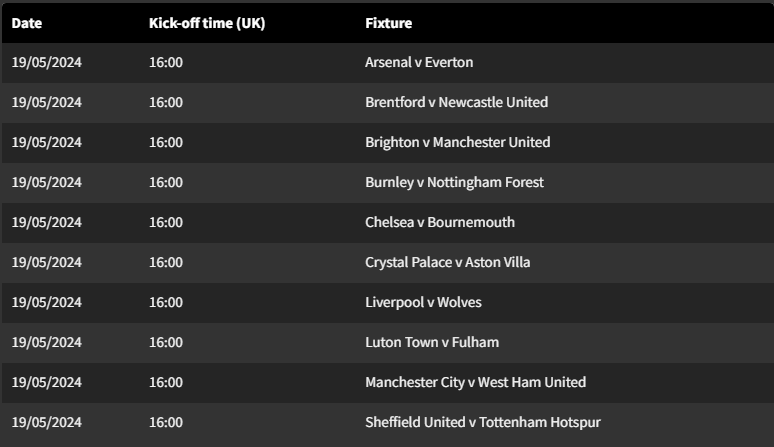Select the Chelsea v Bournemouth fixture
The height and width of the screenshot is (447, 774).
[x=440, y=222]
